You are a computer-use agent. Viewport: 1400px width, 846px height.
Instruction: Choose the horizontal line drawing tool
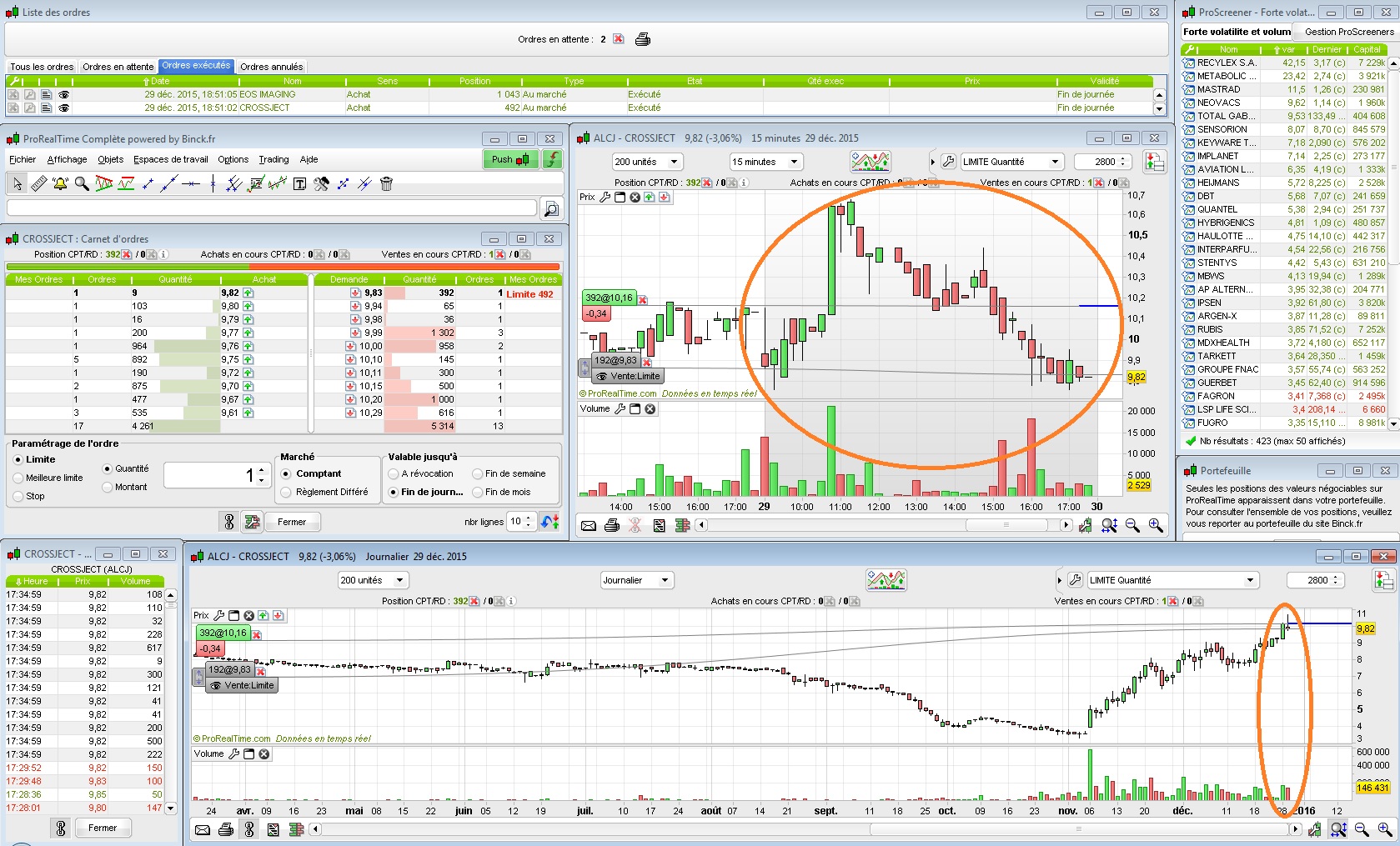tap(191, 183)
